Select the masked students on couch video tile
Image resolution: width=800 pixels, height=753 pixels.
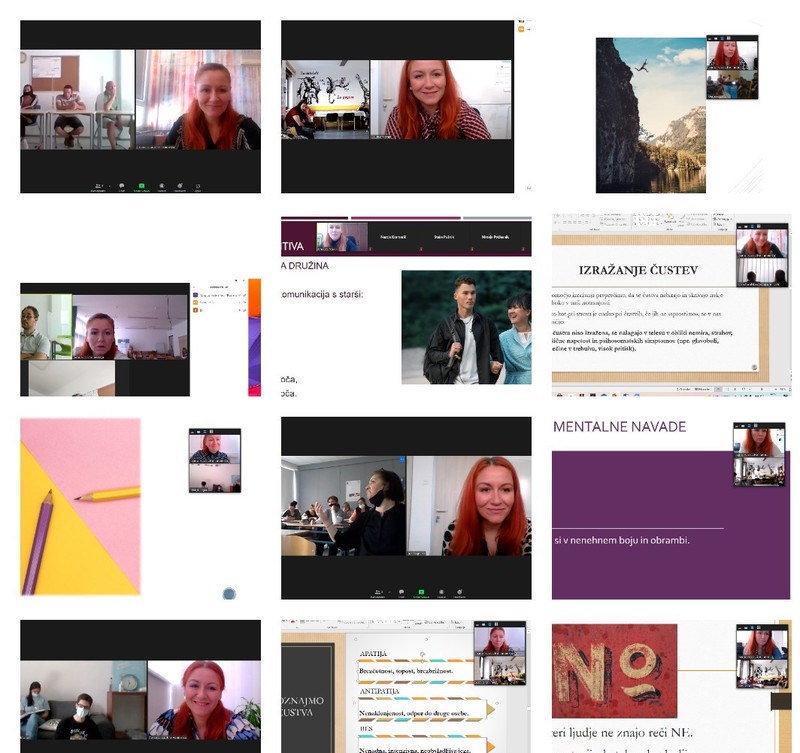(x=83, y=699)
